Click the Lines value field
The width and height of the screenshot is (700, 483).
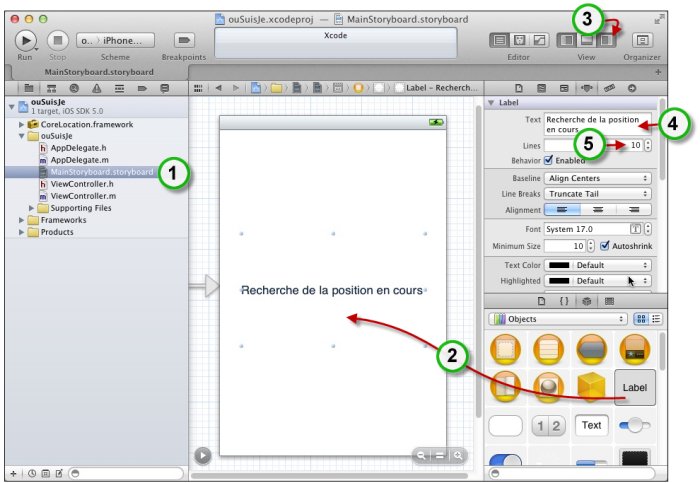click(593, 145)
